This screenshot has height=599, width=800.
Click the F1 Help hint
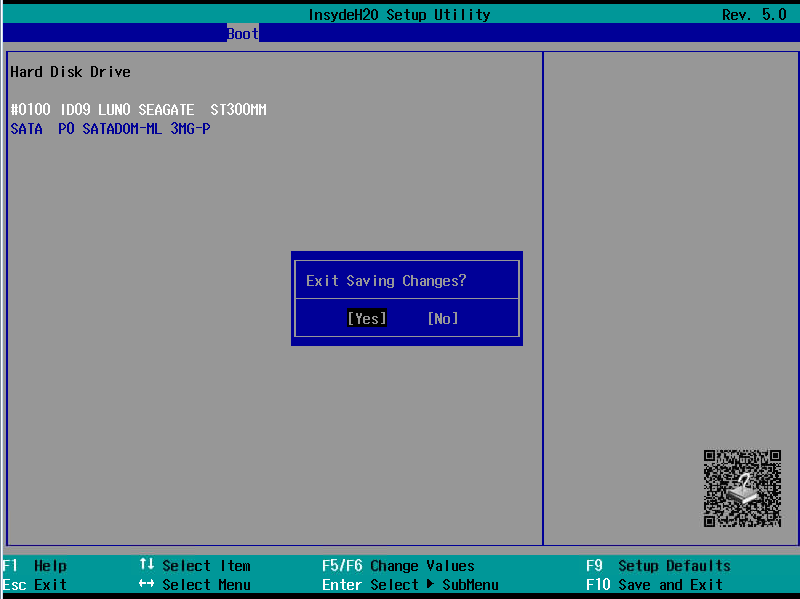(x=35, y=566)
